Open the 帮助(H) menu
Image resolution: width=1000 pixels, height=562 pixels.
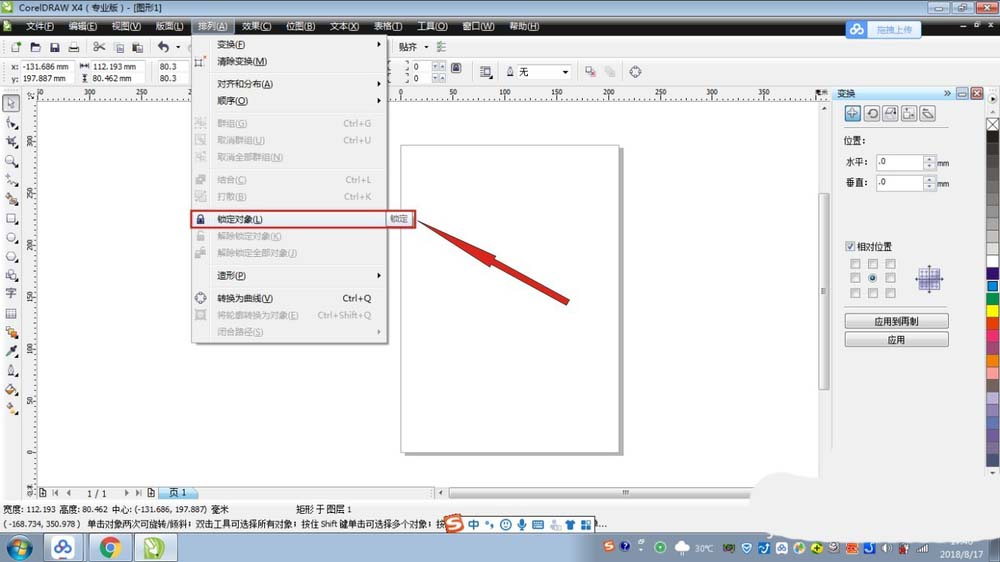(524, 26)
